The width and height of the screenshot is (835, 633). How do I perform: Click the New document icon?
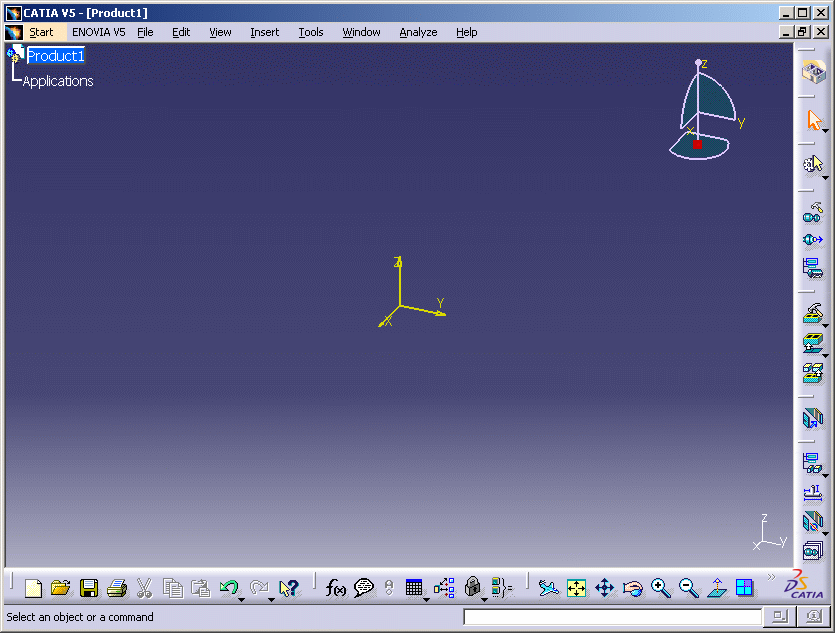pos(33,588)
